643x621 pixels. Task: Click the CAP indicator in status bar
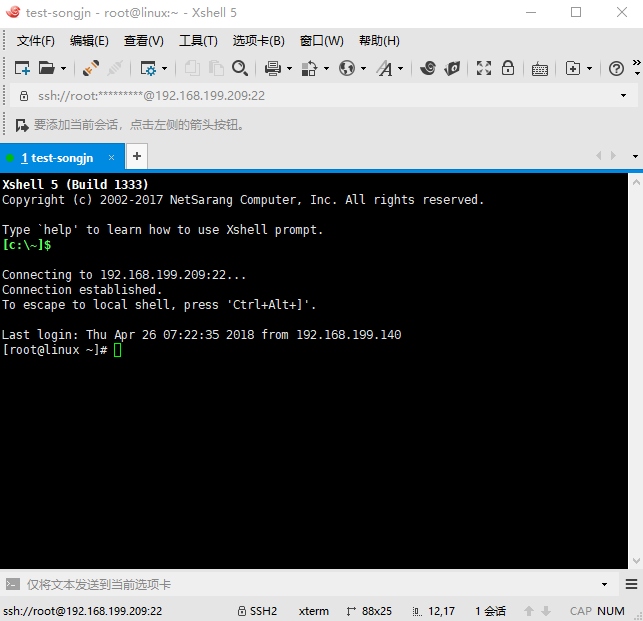pos(581,611)
